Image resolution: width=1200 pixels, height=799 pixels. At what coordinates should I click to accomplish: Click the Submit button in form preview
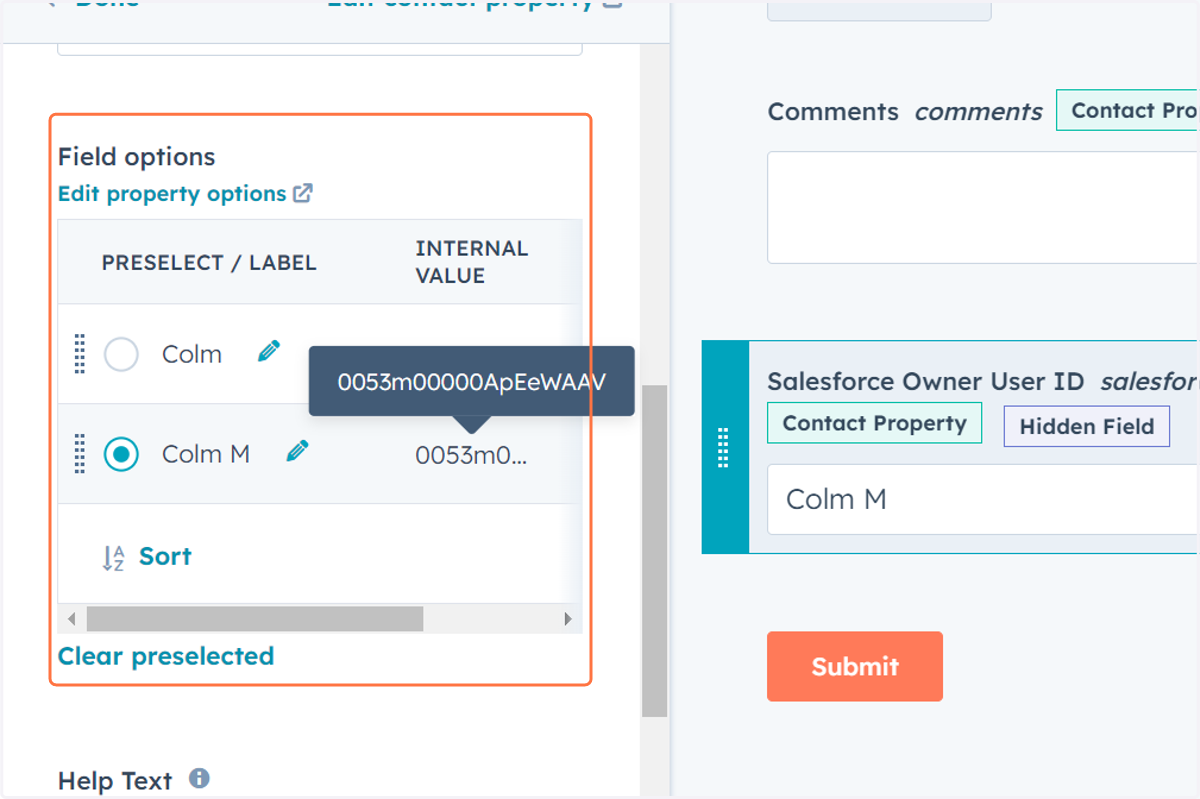(x=855, y=666)
